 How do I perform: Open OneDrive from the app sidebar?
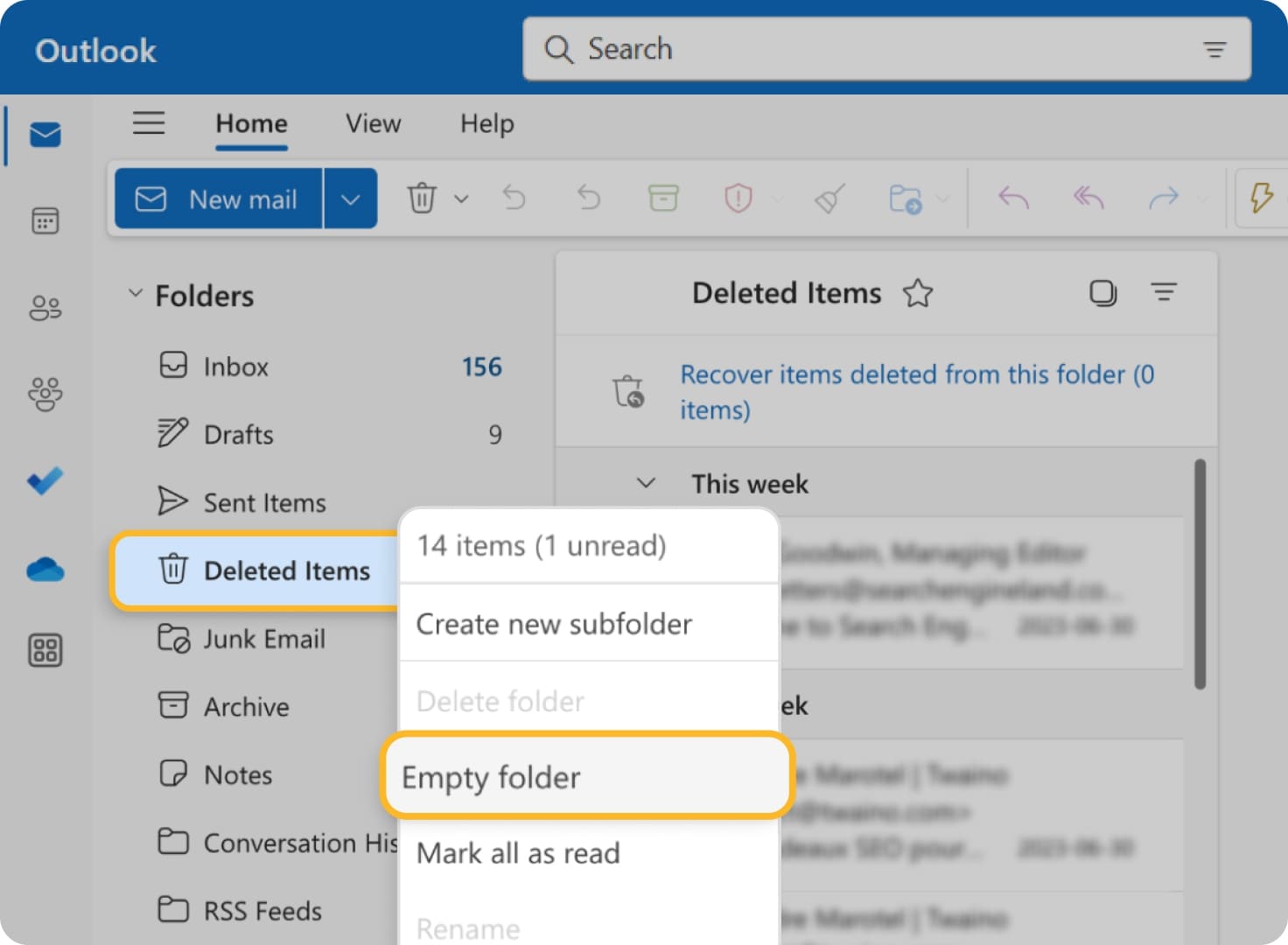pos(45,570)
